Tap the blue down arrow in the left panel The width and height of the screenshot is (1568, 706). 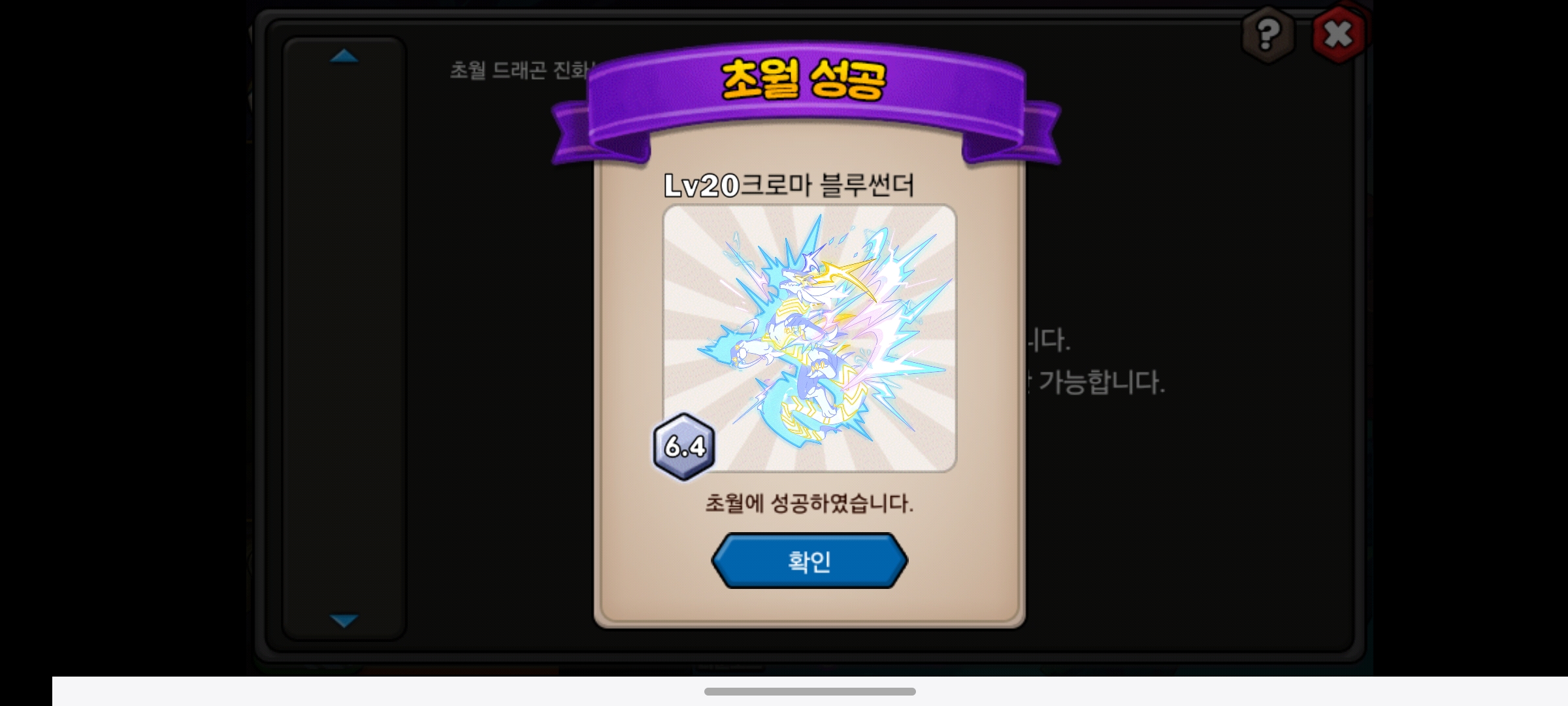pyautogui.click(x=344, y=620)
